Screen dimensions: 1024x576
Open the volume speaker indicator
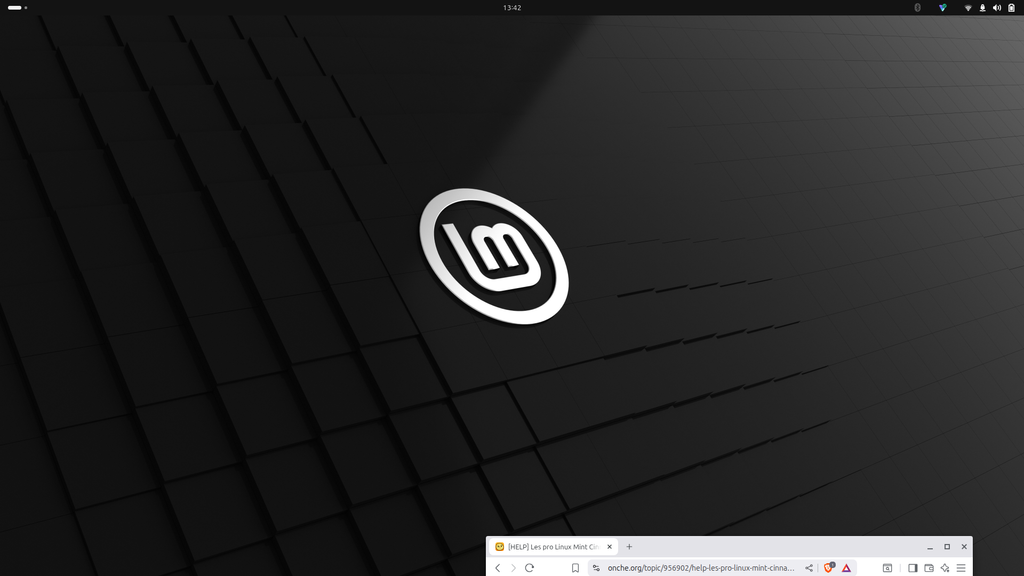pyautogui.click(x=997, y=7)
